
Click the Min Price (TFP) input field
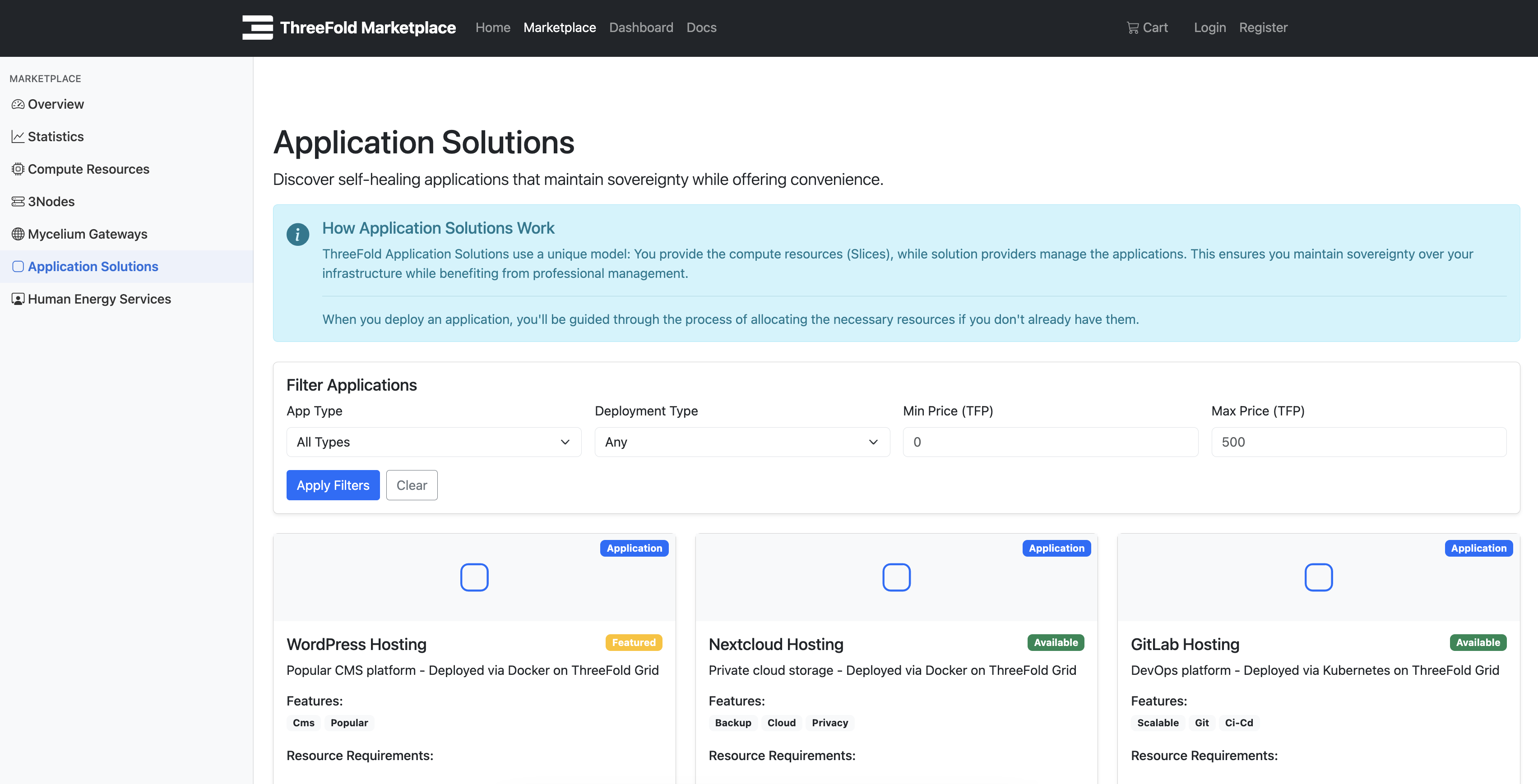(x=1050, y=442)
